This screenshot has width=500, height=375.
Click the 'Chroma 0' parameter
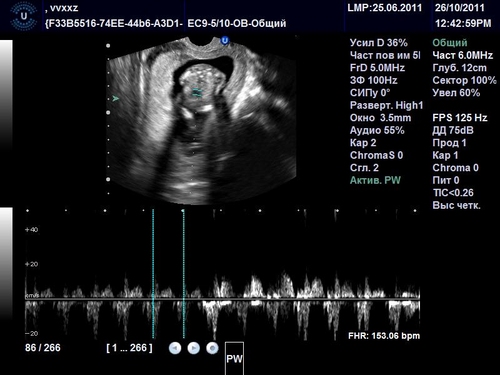point(456,168)
